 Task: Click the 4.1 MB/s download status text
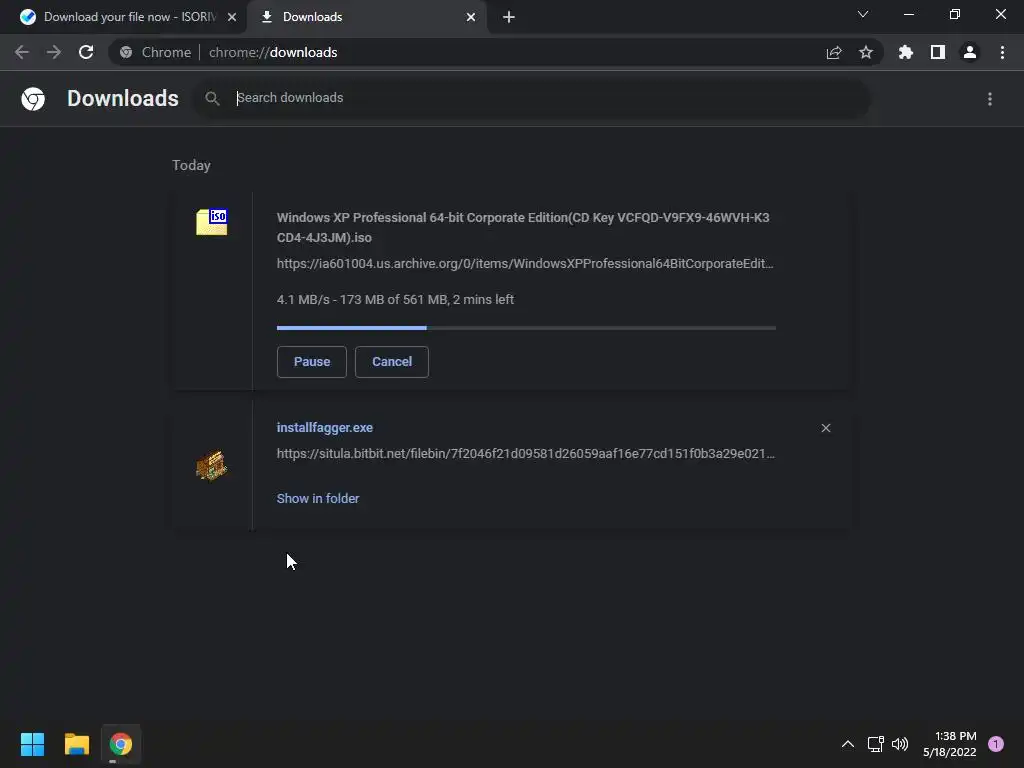click(395, 300)
